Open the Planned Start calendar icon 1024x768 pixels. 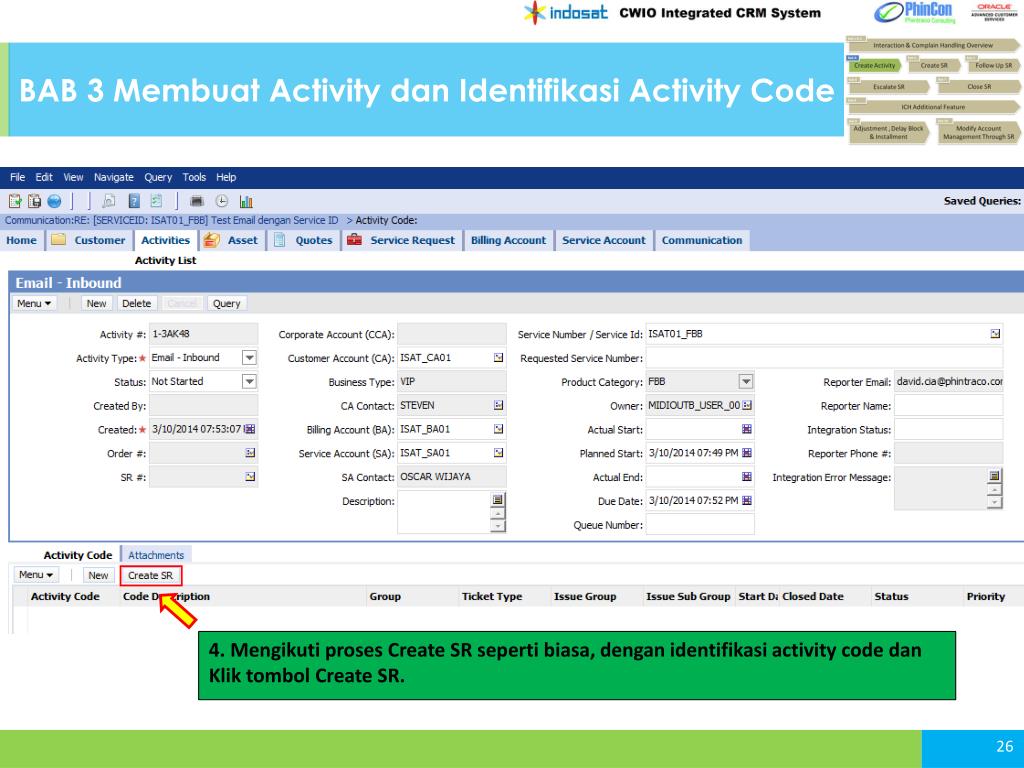point(747,453)
